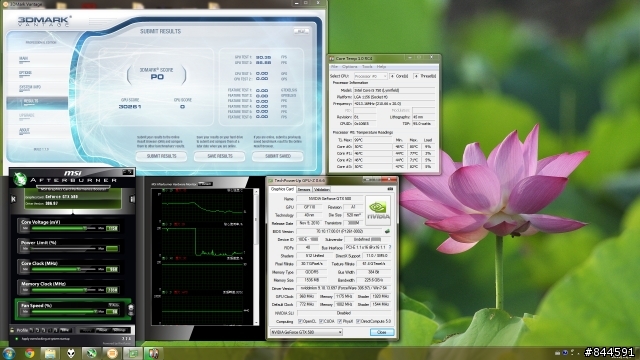Screen dimensions: 640x360
Task: Click the Kombustor K button in Afterburner
Action: (13, 199)
